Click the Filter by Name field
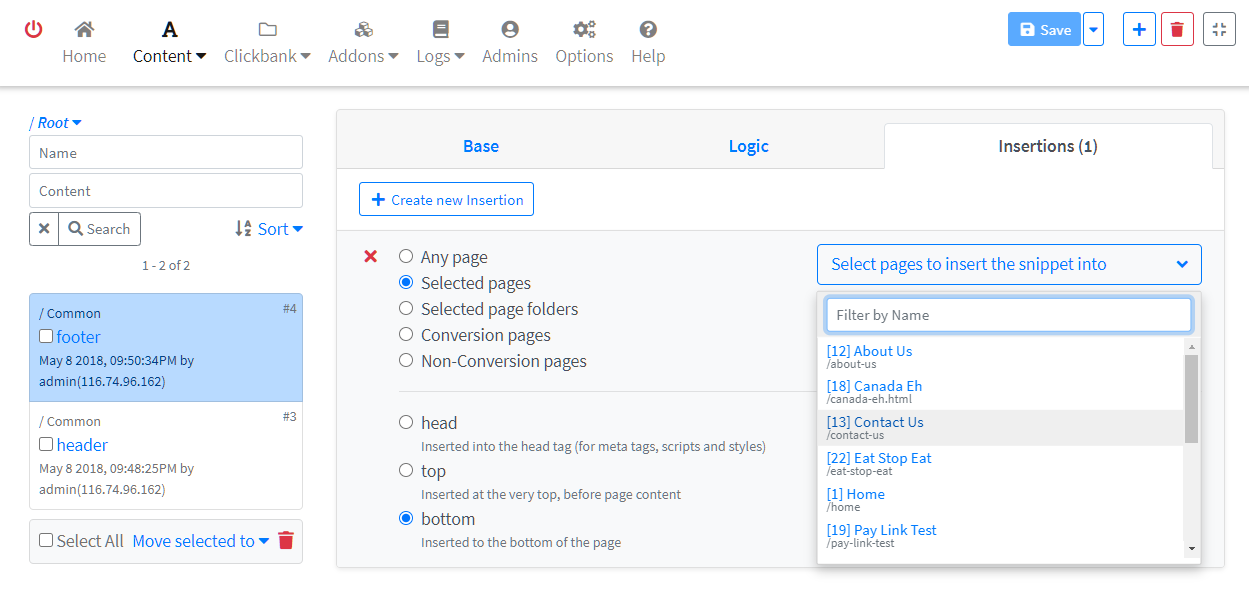 pos(1008,315)
